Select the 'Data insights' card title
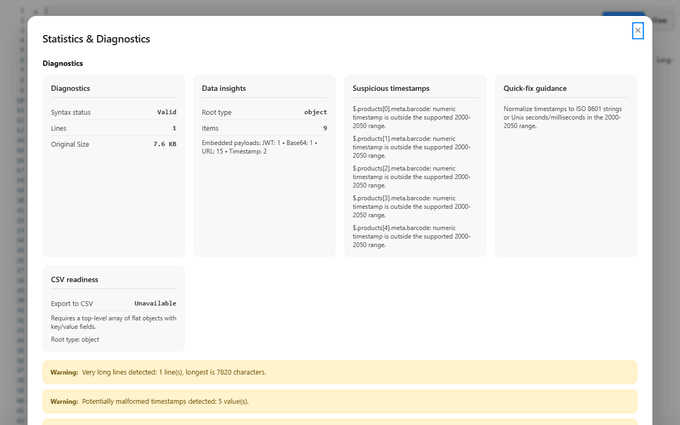680x425 pixels. click(224, 88)
